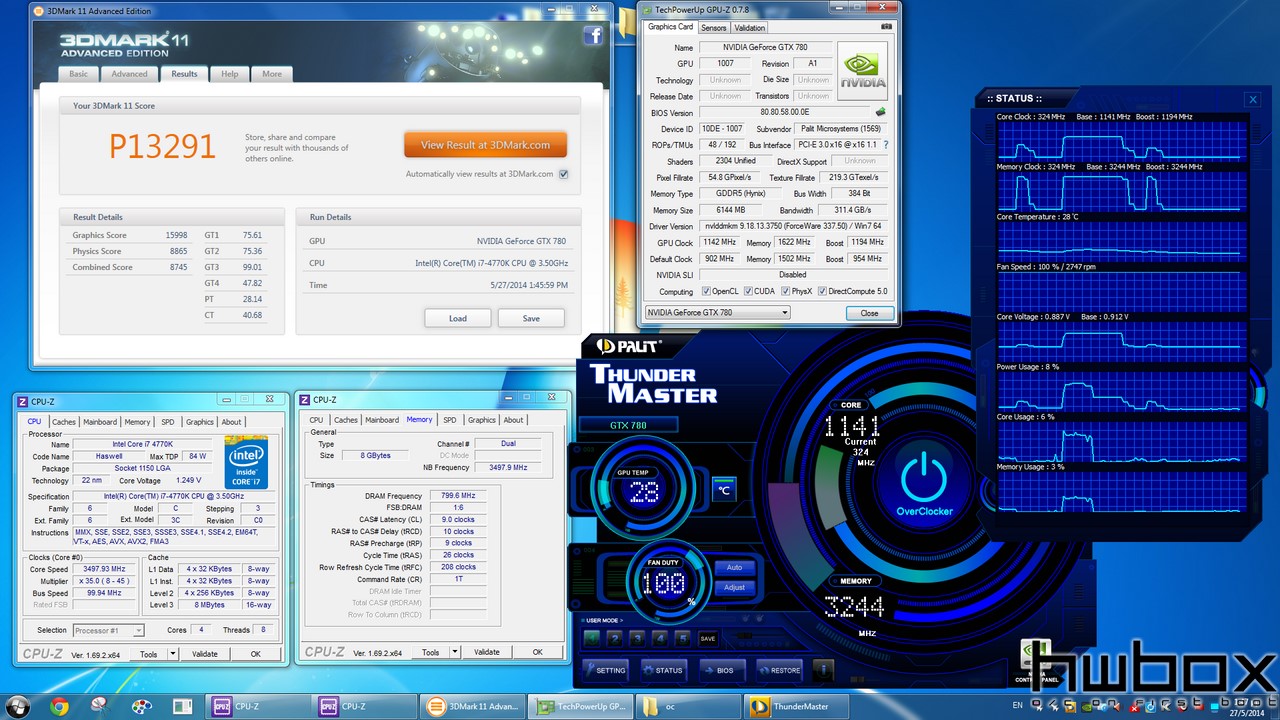Select user mode profile 4 in ThunderMaster
The height and width of the screenshot is (720, 1280).
(660, 638)
